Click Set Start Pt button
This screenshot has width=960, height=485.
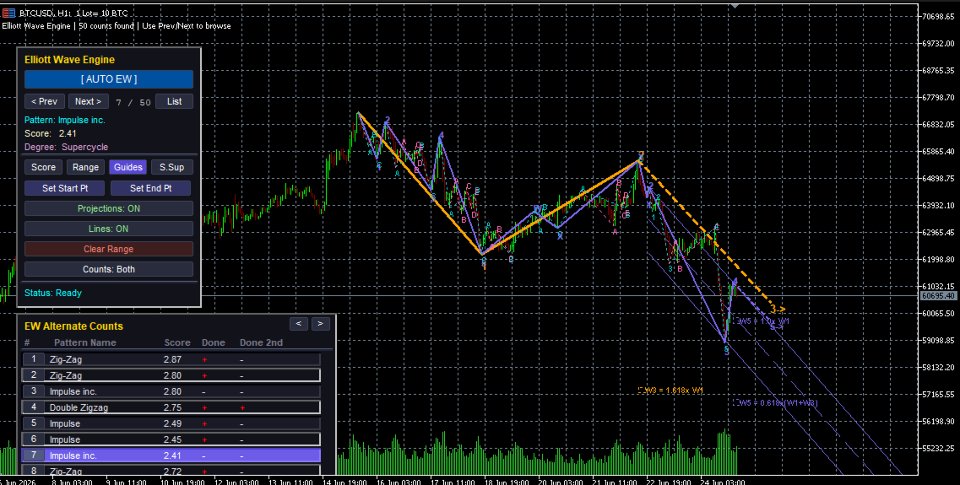pos(65,188)
